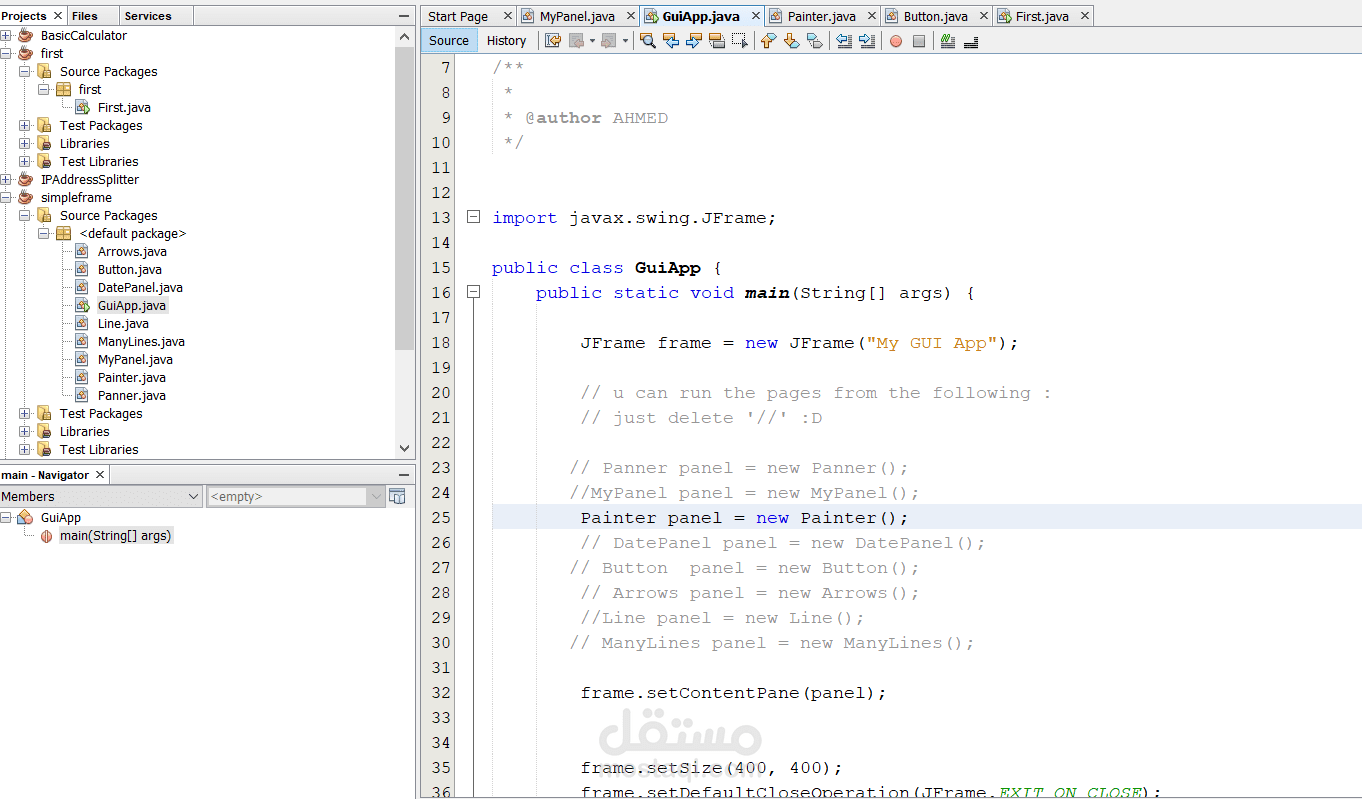Close the Projects tab
Image resolution: width=1362 pixels, height=799 pixels.
pos(57,16)
